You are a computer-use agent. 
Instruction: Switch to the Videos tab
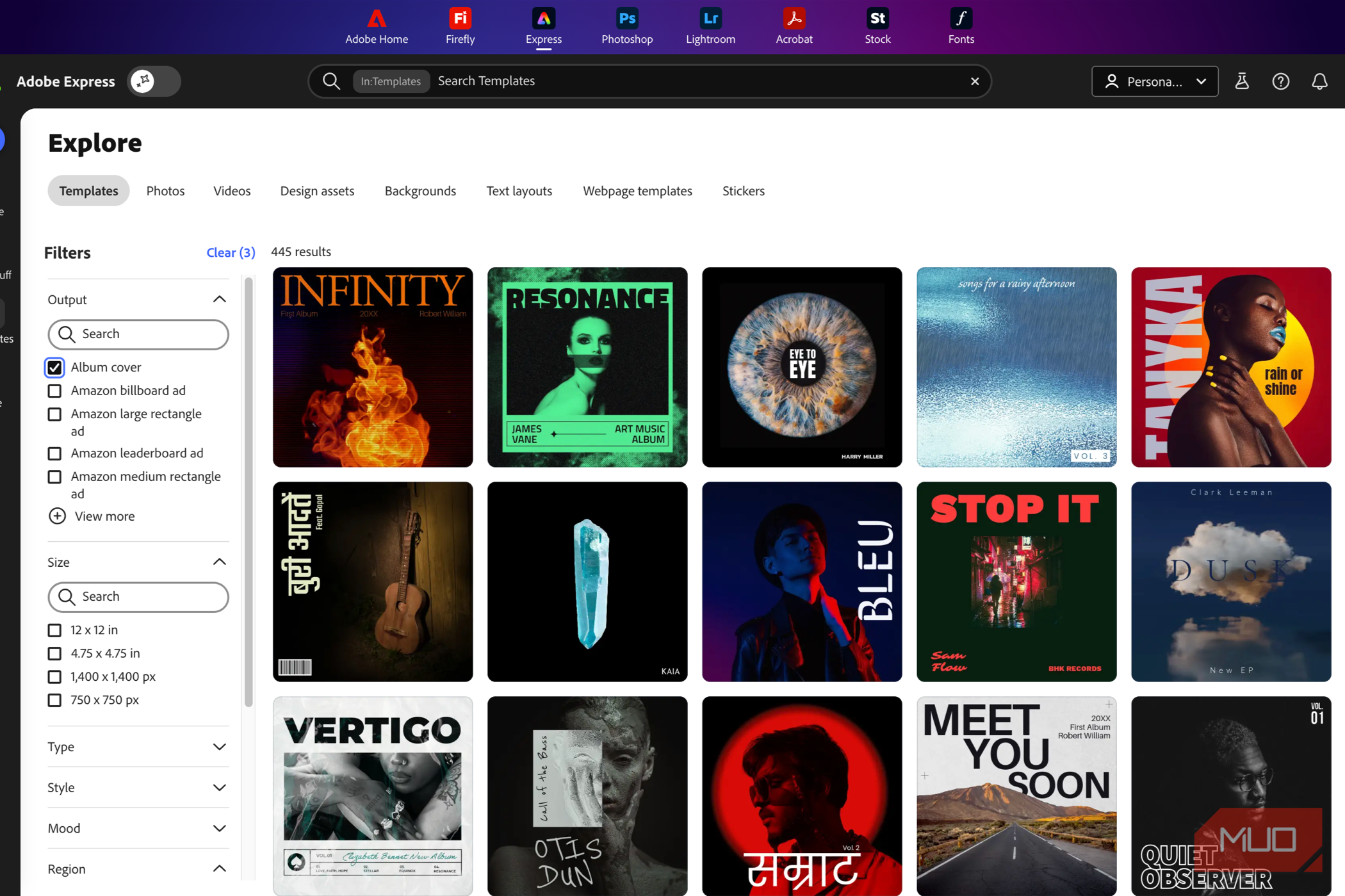pyautogui.click(x=232, y=191)
